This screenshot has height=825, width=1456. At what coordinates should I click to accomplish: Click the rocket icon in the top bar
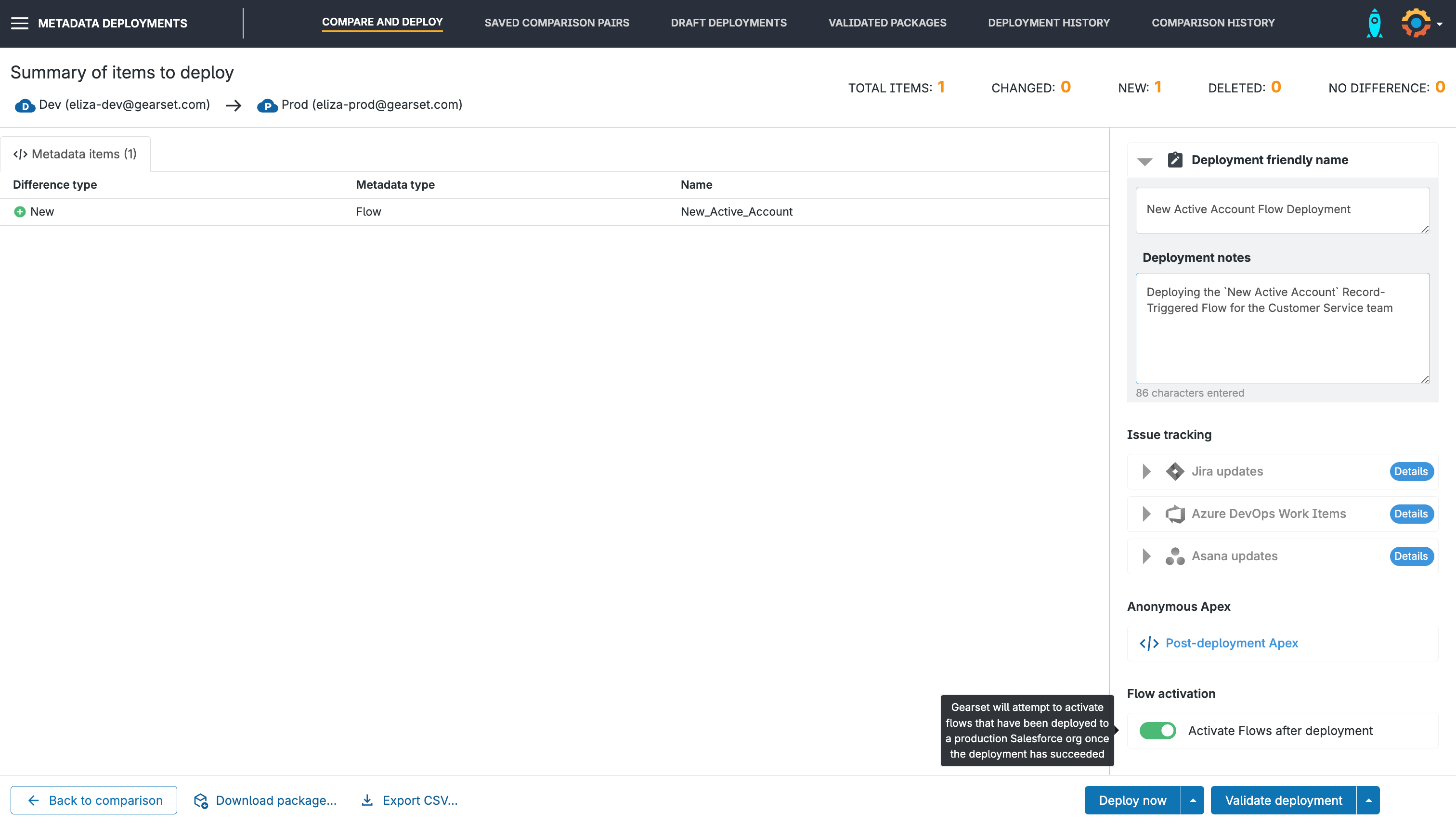[x=1374, y=23]
